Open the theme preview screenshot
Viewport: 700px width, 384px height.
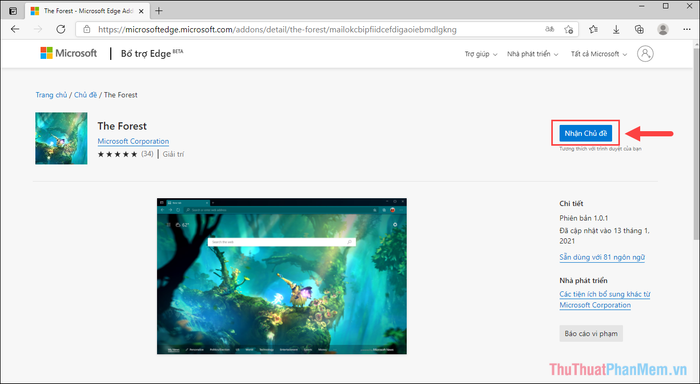click(282, 276)
